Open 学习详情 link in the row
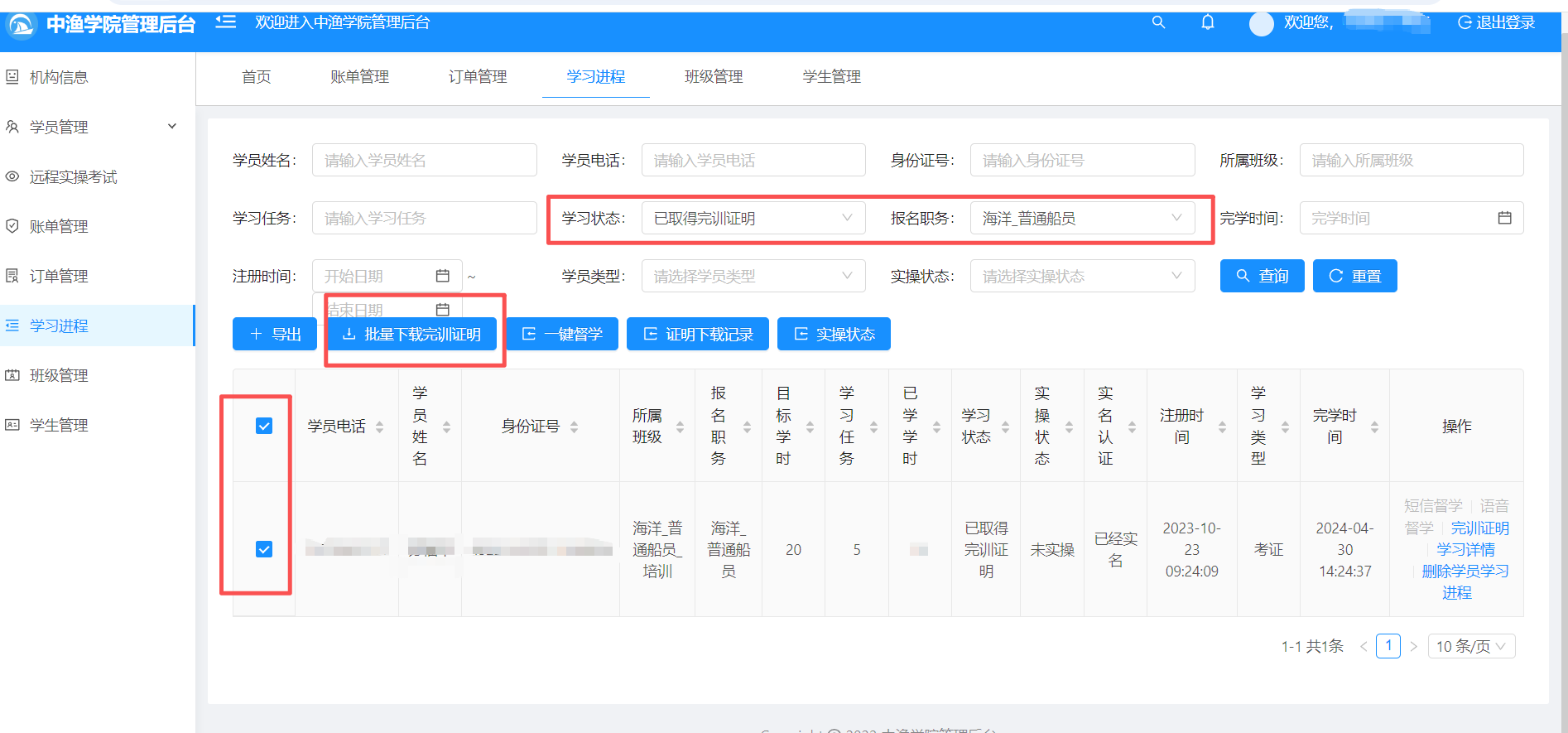This screenshot has height=733, width=1568. (1465, 549)
